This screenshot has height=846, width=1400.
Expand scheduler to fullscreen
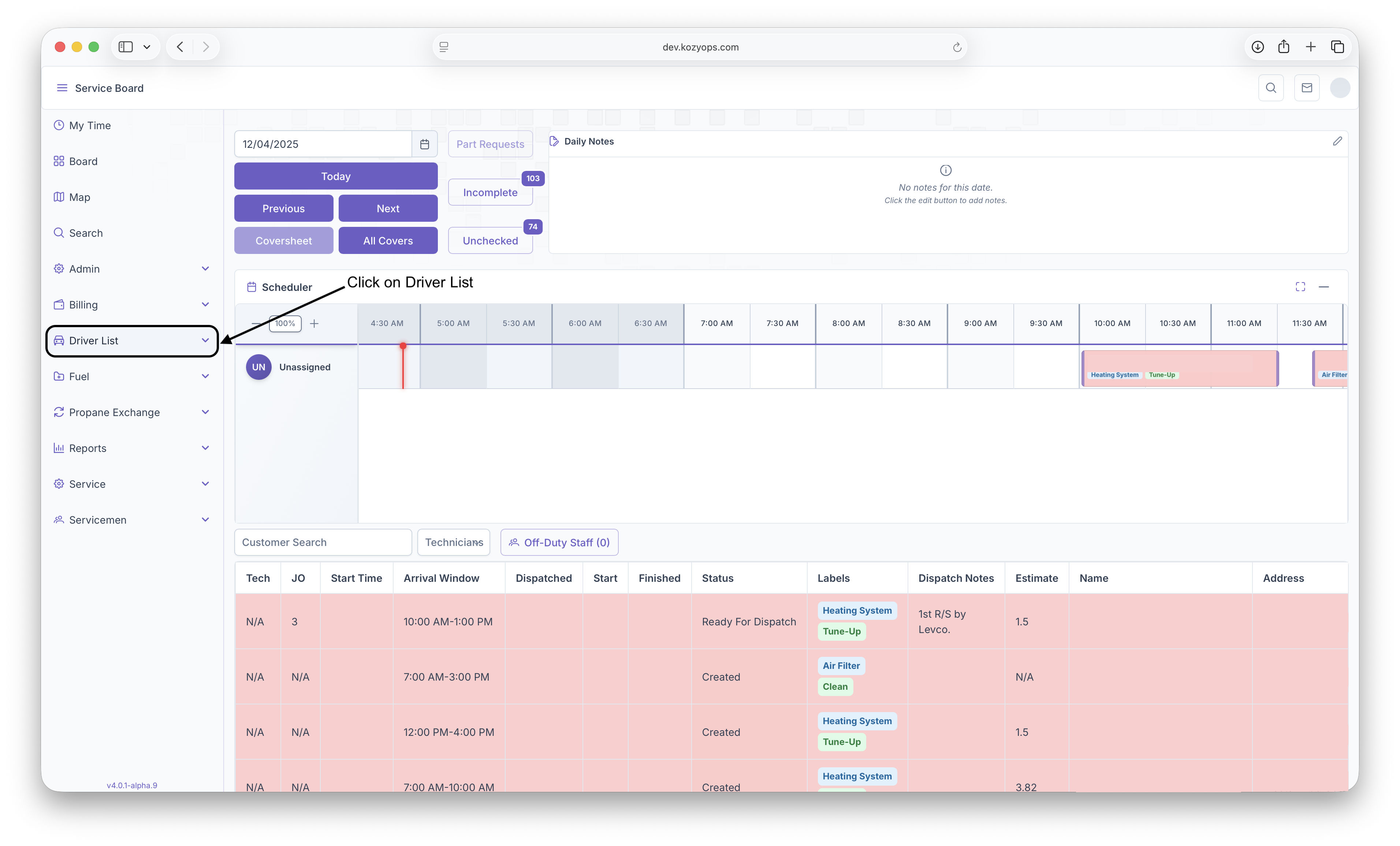1300,287
